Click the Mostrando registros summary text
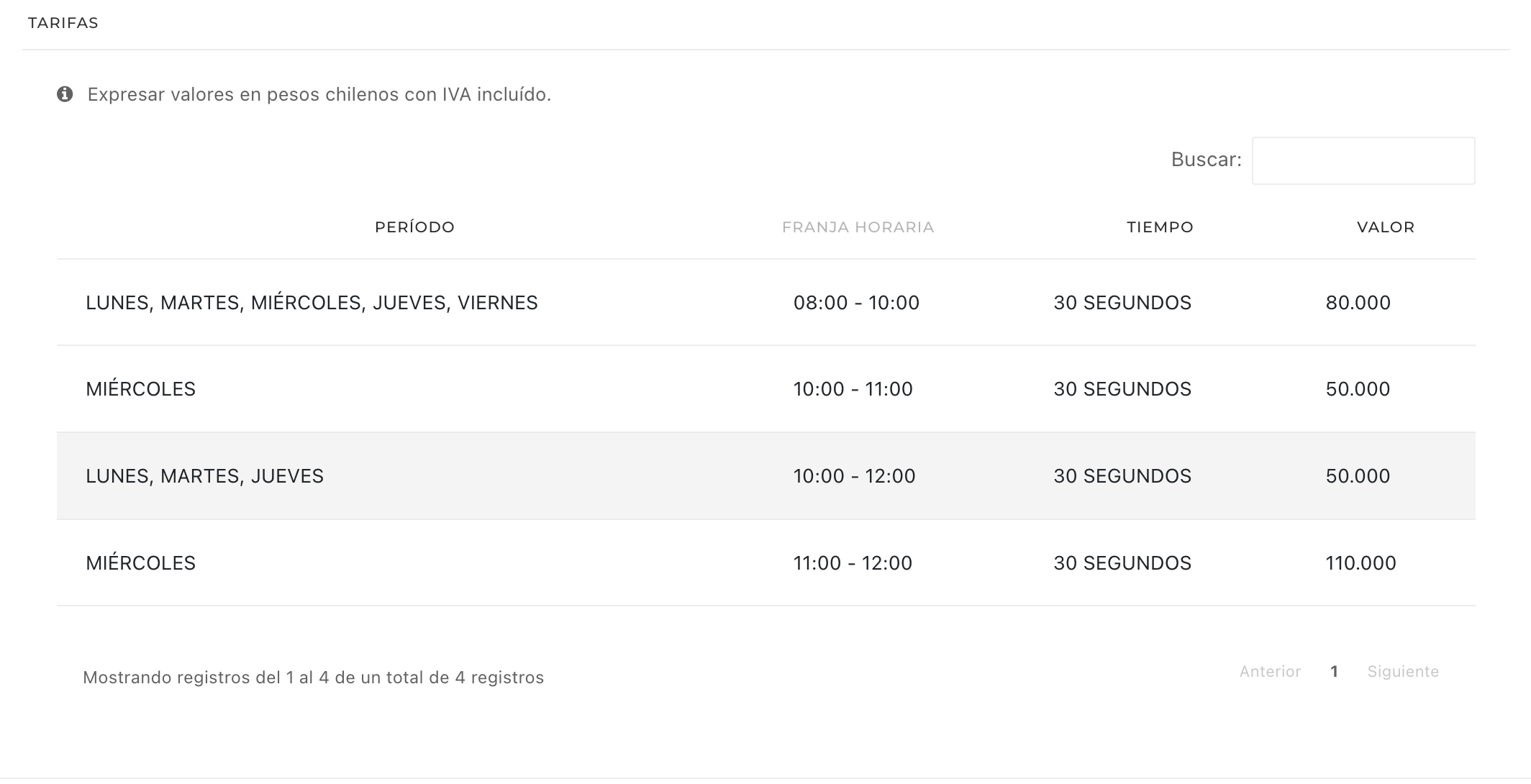Image resolution: width=1531 pixels, height=784 pixels. point(314,678)
